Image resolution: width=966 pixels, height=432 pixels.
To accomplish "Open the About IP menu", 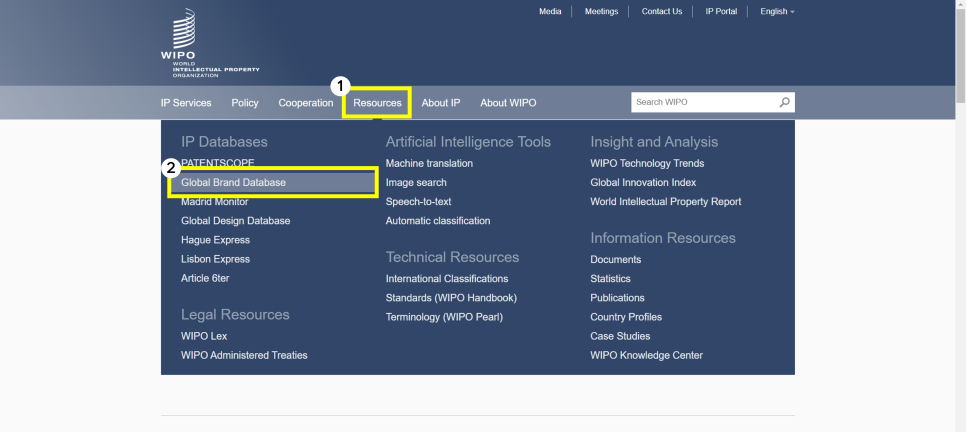I will pyautogui.click(x=440, y=103).
